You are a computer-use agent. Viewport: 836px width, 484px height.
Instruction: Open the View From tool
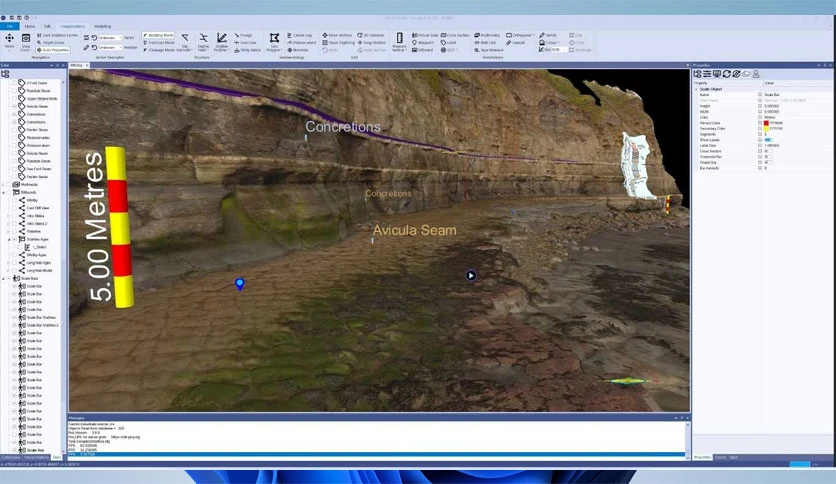[26, 42]
